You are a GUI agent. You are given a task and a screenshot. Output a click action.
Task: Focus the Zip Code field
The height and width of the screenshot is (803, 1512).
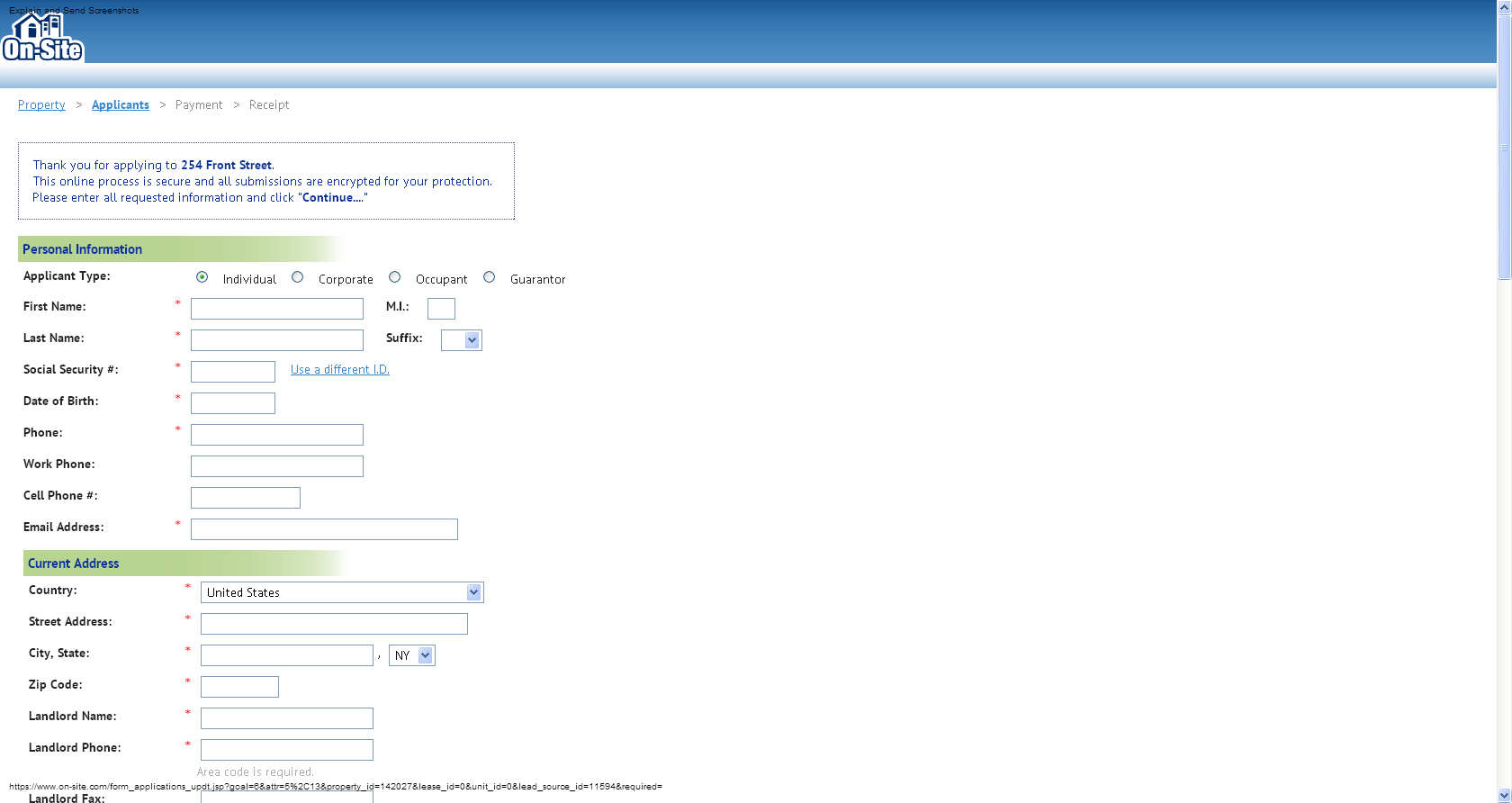tap(239, 687)
